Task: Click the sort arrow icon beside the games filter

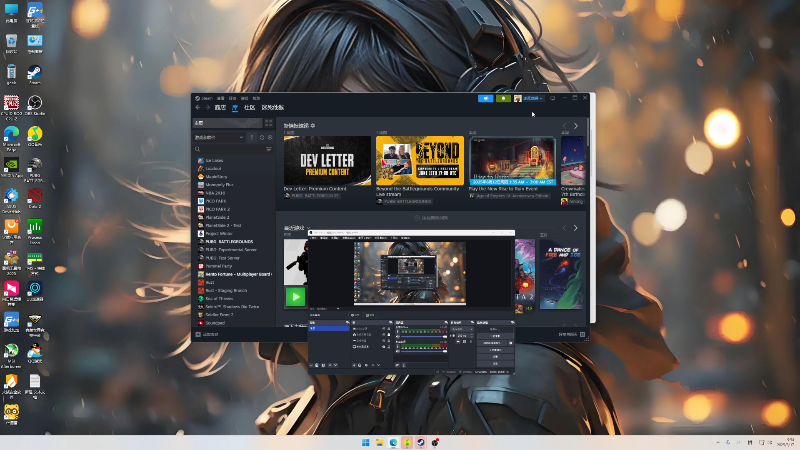Action: click(x=252, y=137)
